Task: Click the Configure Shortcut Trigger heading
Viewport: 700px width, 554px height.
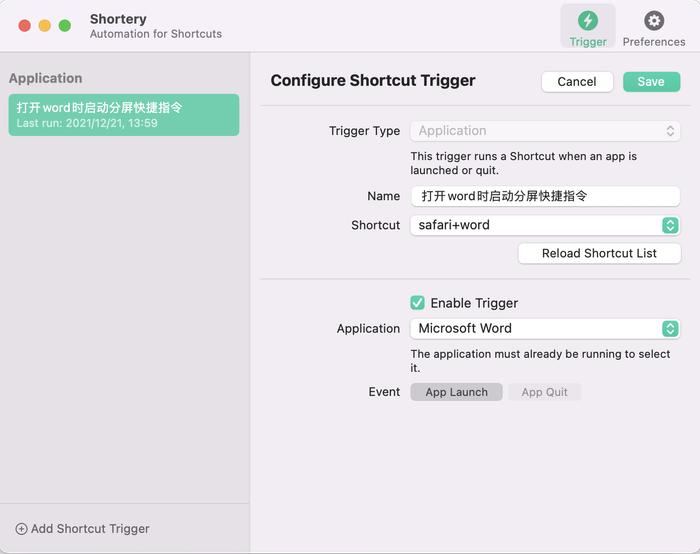Action: coord(373,80)
